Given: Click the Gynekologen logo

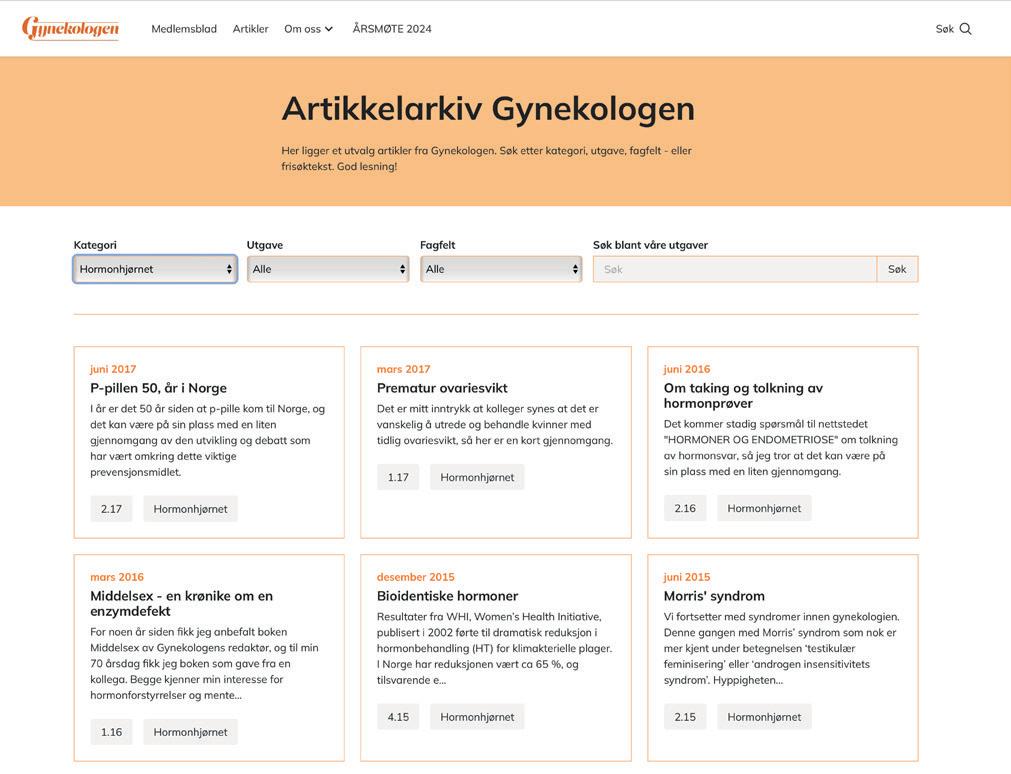Looking at the screenshot, I should 70,28.
